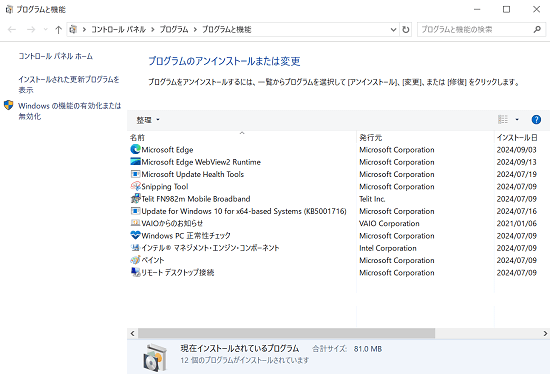Go forward with the right arrow
The width and height of the screenshot is (550, 374).
click(31, 29)
